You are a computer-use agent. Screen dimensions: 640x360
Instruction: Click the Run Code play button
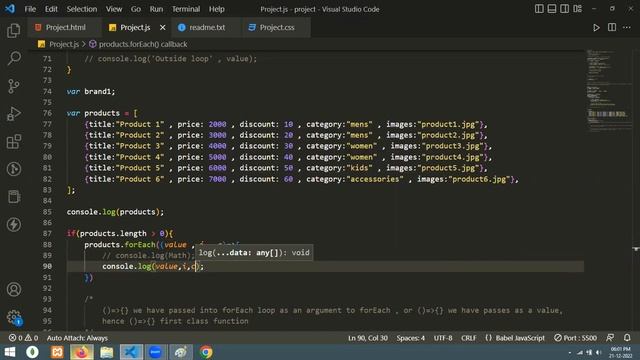click(596, 27)
